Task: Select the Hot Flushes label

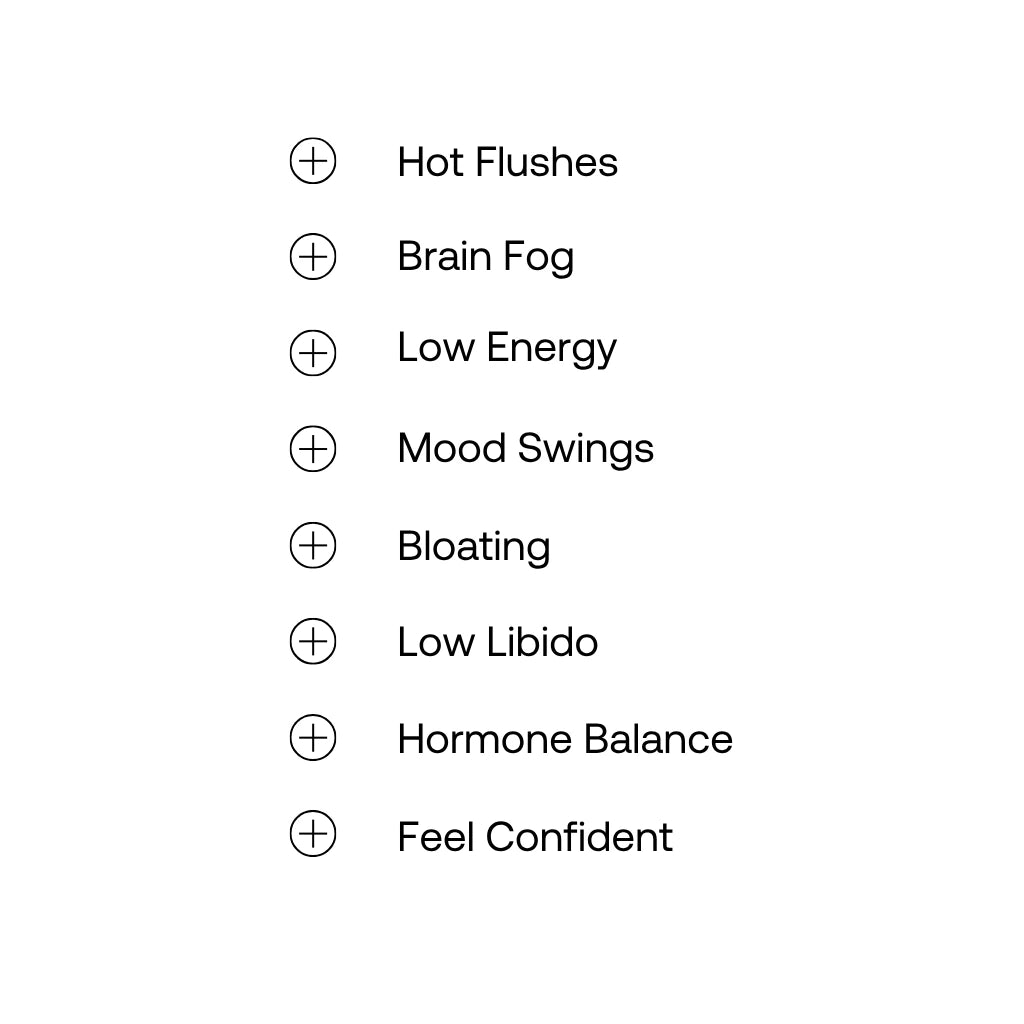Action: pos(507,162)
